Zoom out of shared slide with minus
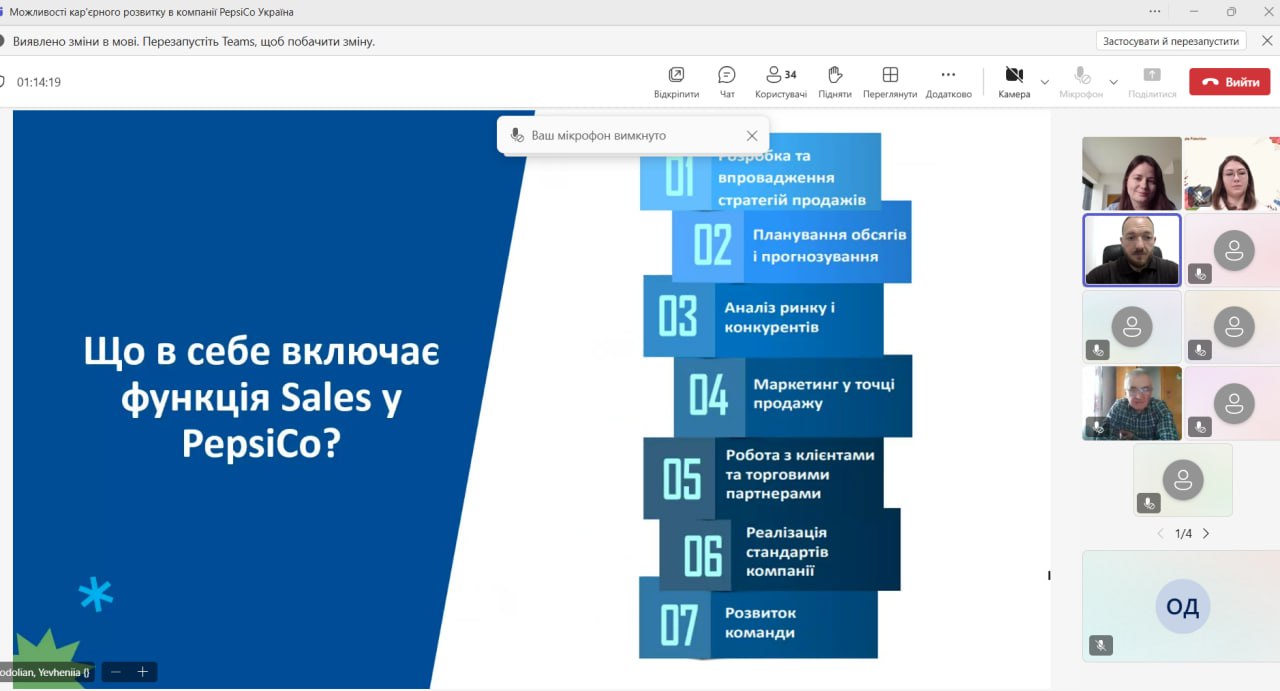This screenshot has height=691, width=1280. (x=116, y=672)
